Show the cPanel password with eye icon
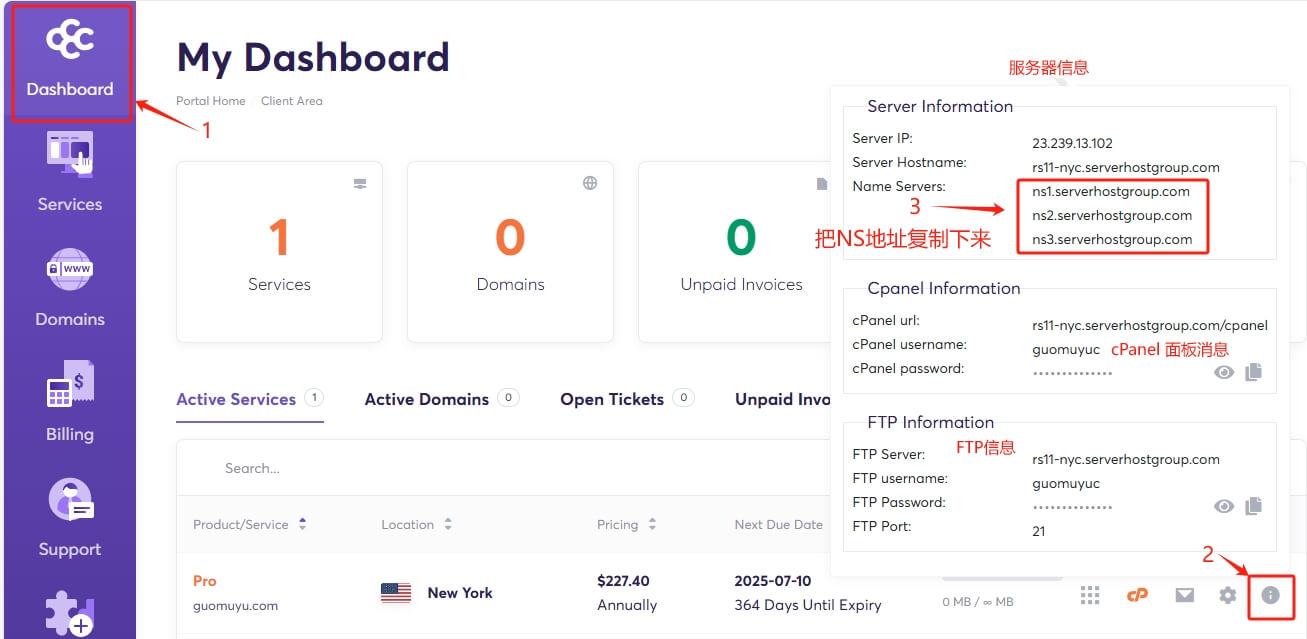The width and height of the screenshot is (1307, 639). [1224, 372]
